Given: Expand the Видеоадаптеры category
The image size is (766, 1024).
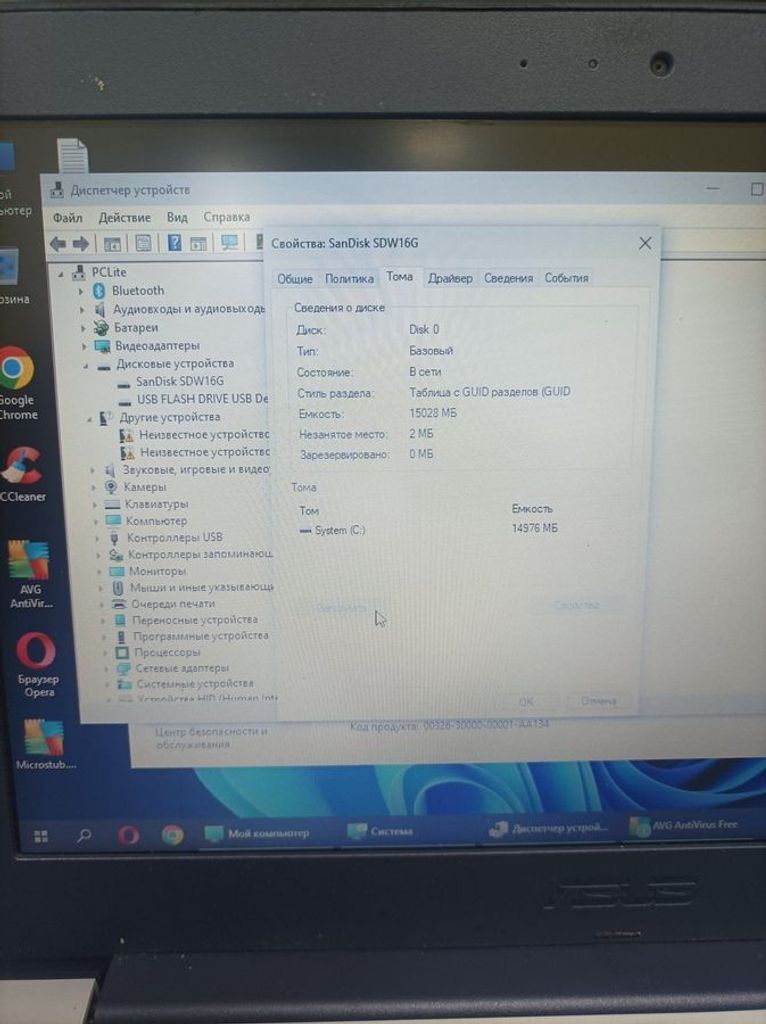Looking at the screenshot, I should coord(82,346).
